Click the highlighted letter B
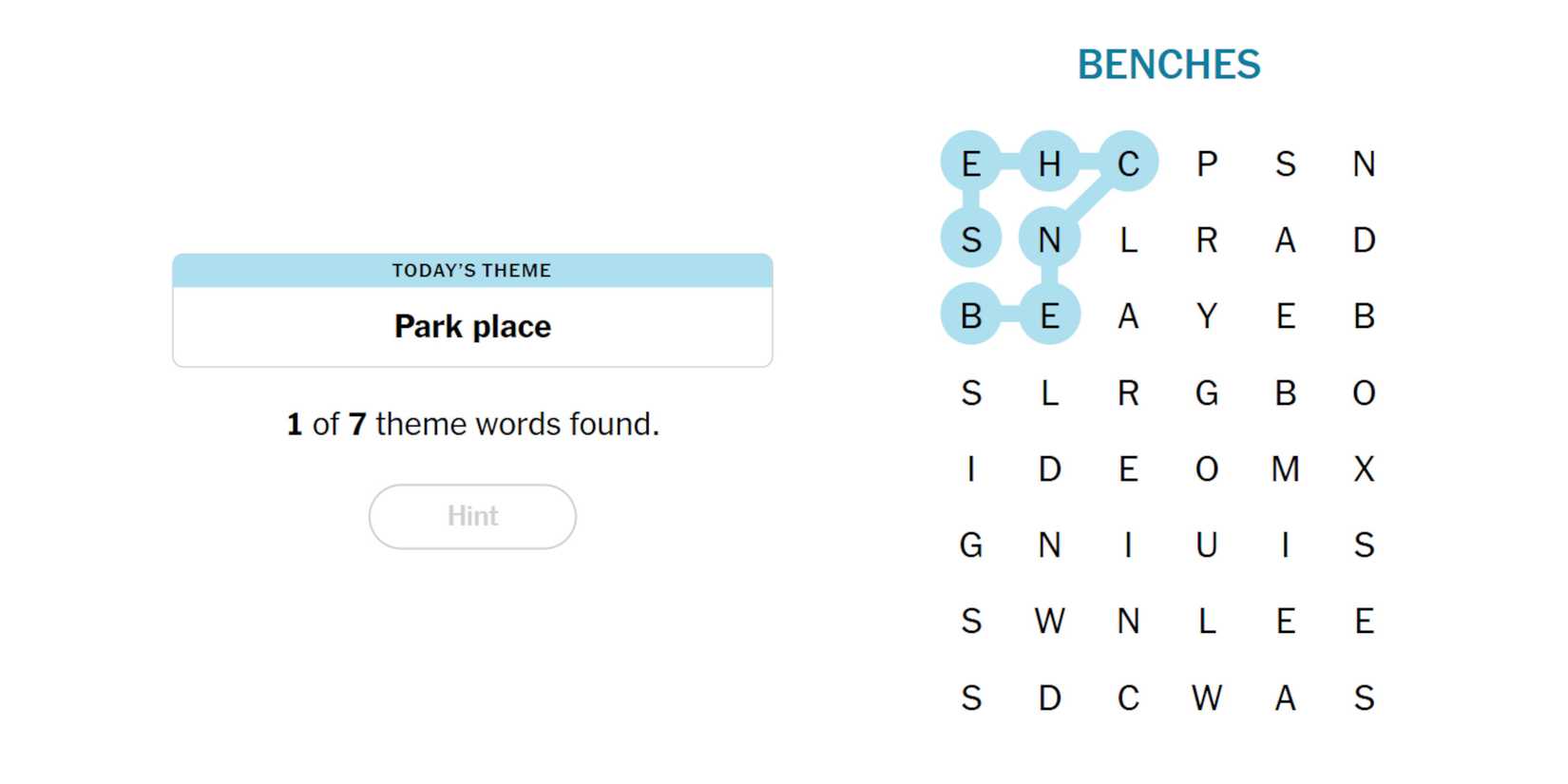 (970, 316)
